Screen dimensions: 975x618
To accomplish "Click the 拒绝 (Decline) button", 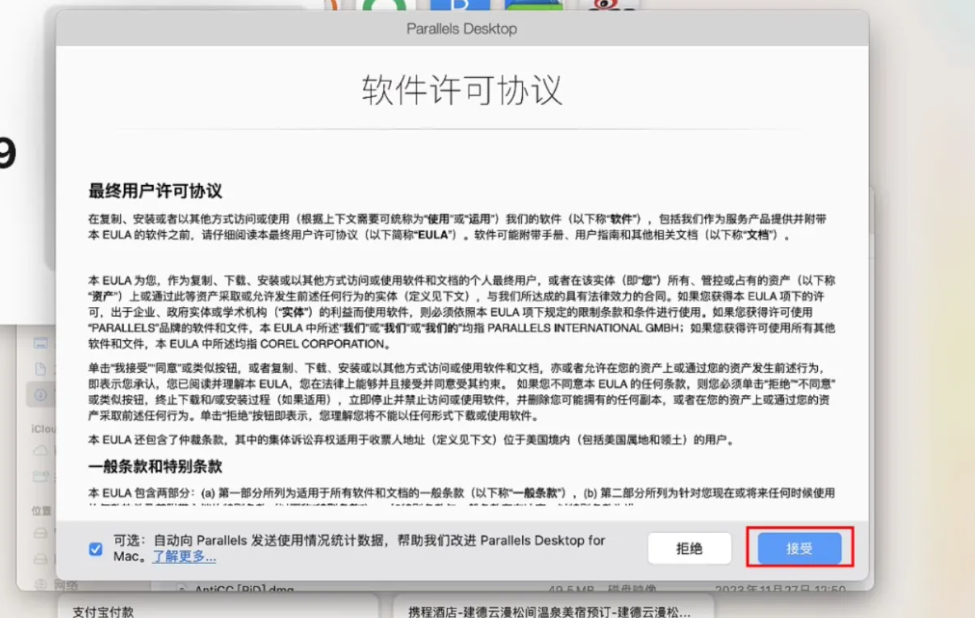I will [x=689, y=548].
